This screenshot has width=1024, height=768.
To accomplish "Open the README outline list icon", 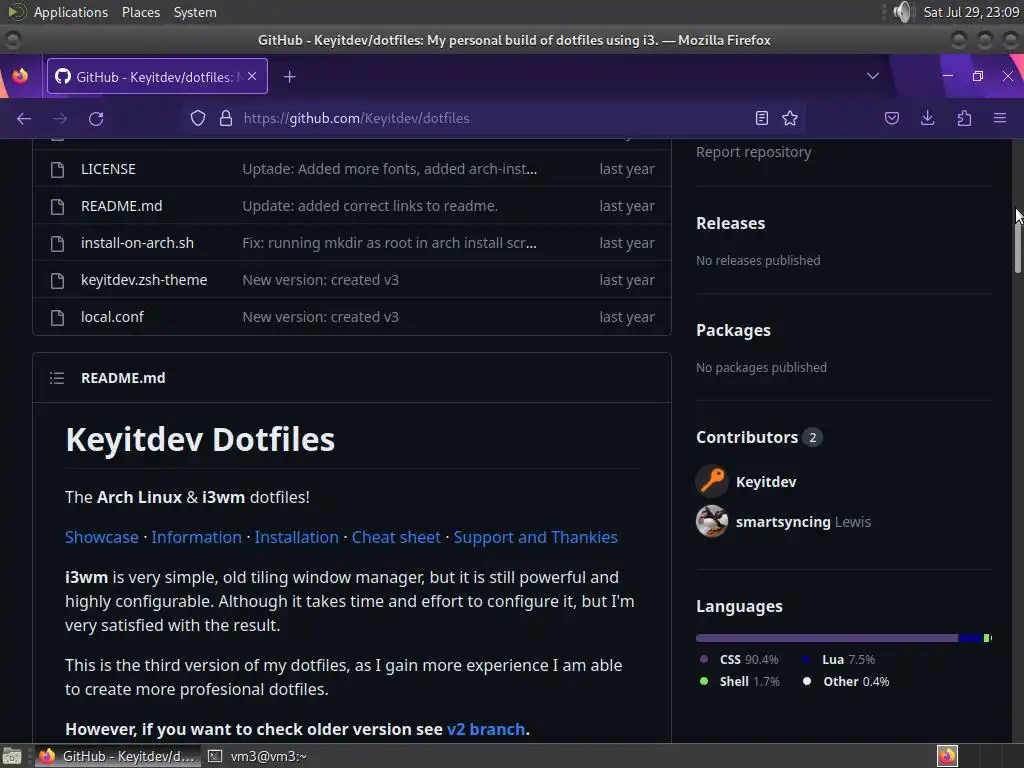I will [57, 378].
